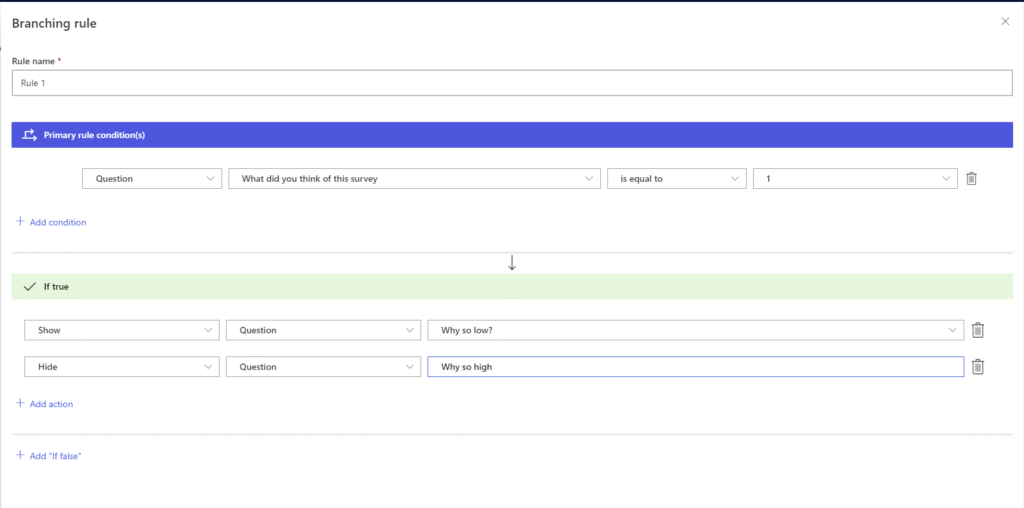Open the Question dropdown in the Show row

pyautogui.click(x=323, y=330)
